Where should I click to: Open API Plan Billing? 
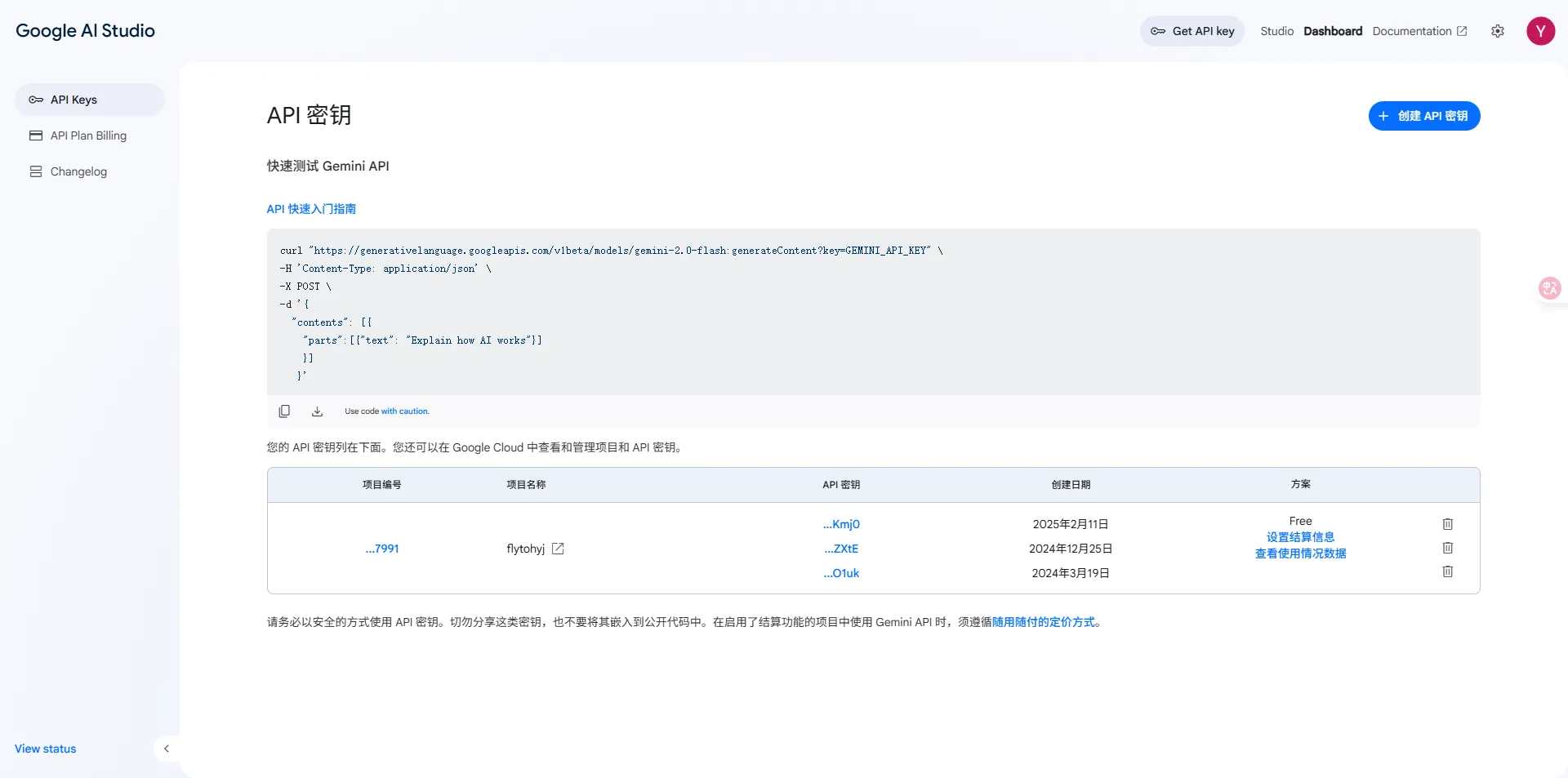(x=88, y=136)
